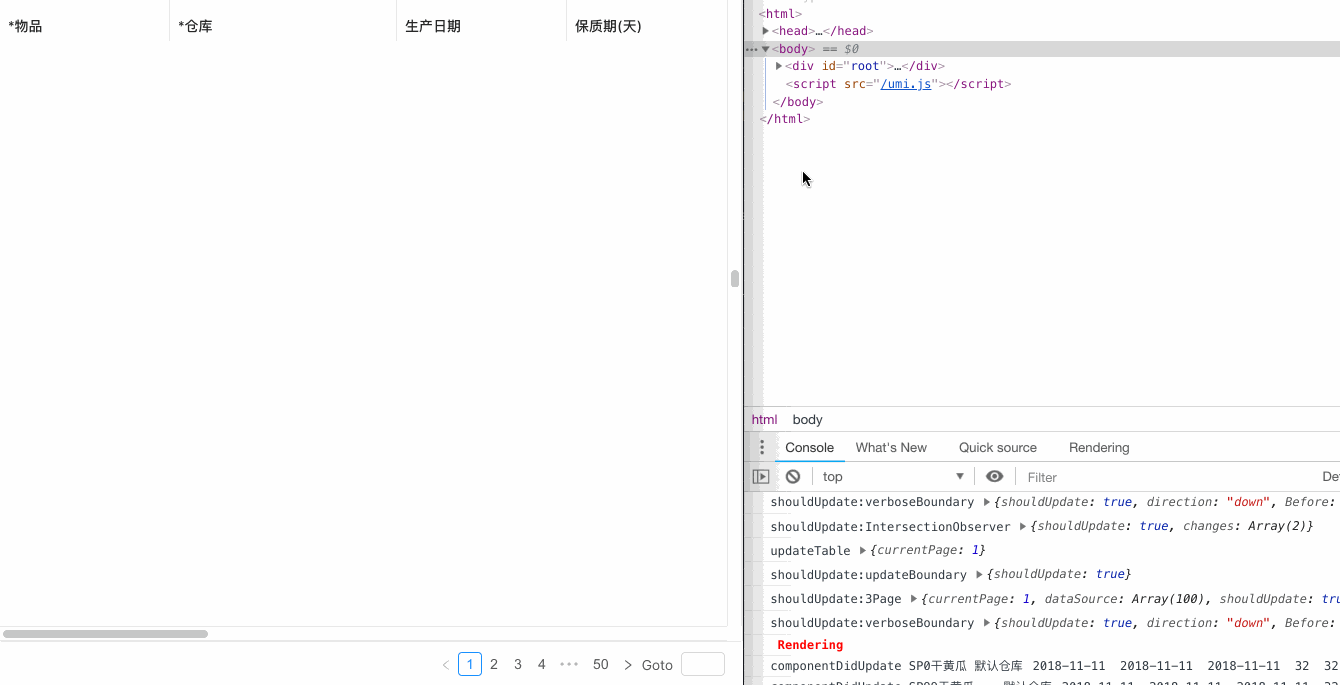Select html in the breadcrumb bar
The width and height of the screenshot is (1340, 685).
click(x=764, y=420)
